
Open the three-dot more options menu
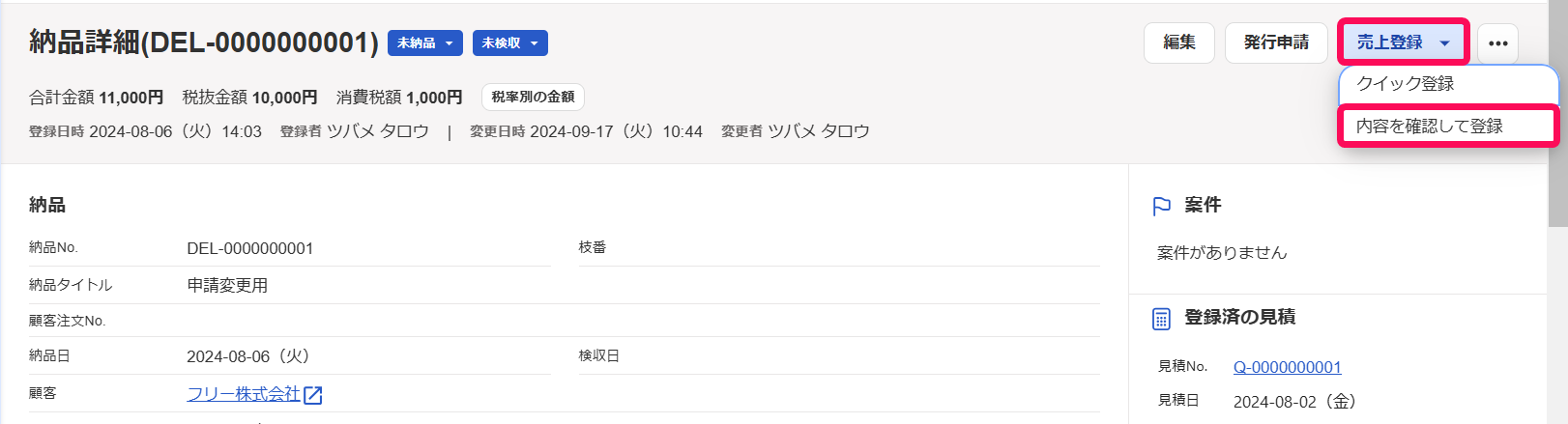pyautogui.click(x=1497, y=43)
